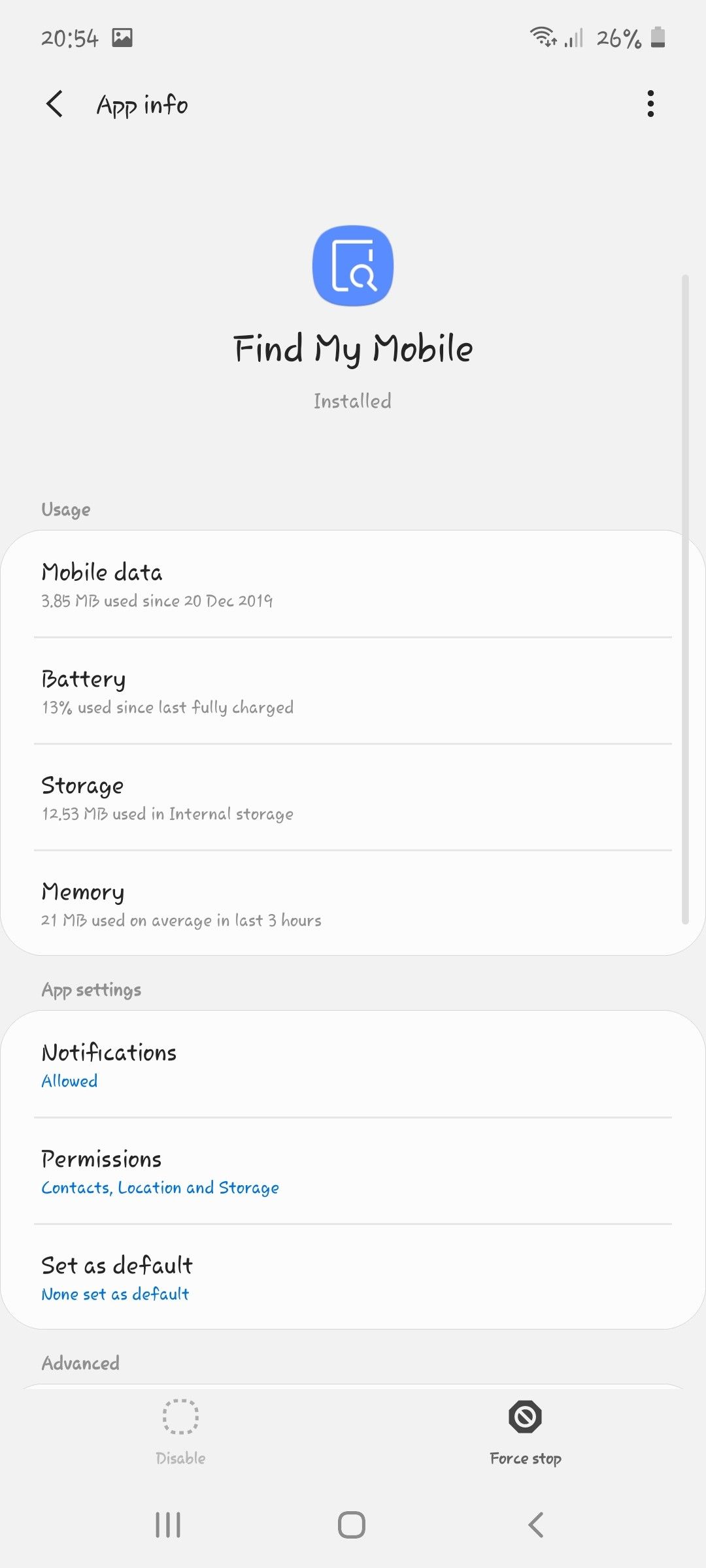Tap the back arrow beside App info

pyautogui.click(x=55, y=104)
